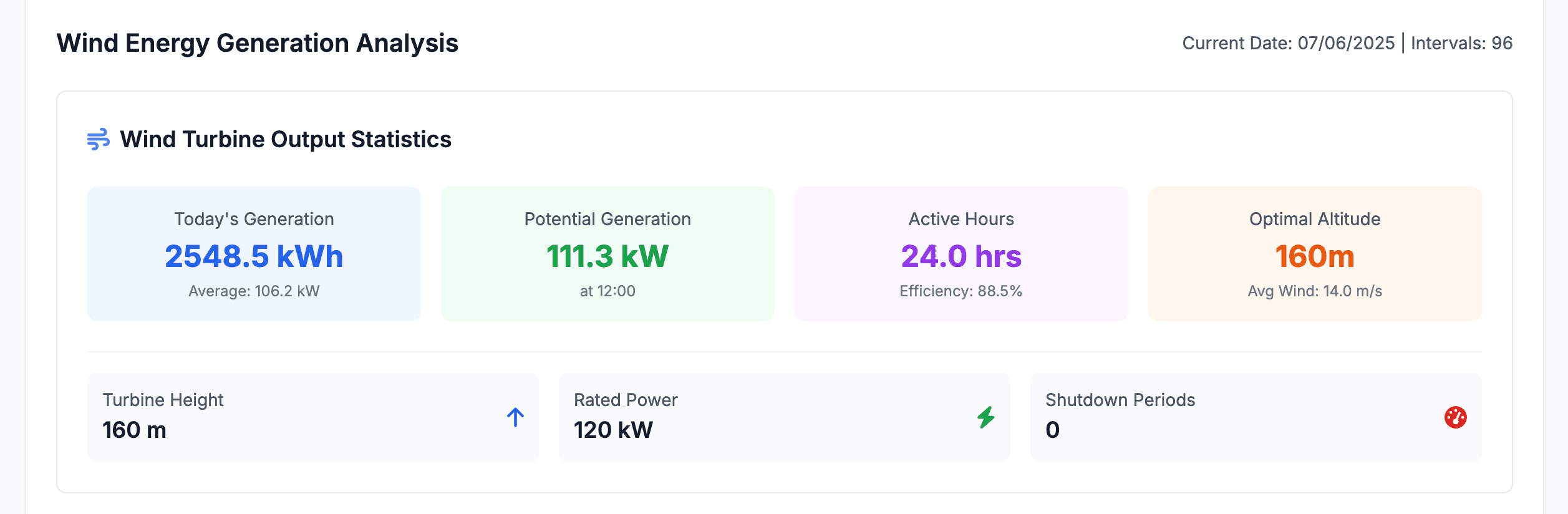Click the orange 160m value
The width and height of the screenshot is (1568, 514).
1315,256
